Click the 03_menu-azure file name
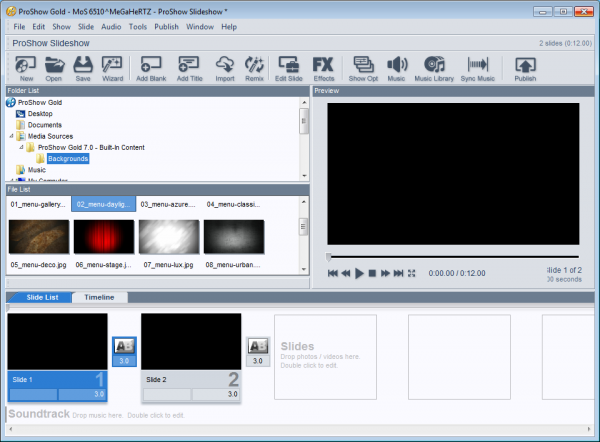Screen dimensions: 600x442 pyautogui.click(x=168, y=204)
